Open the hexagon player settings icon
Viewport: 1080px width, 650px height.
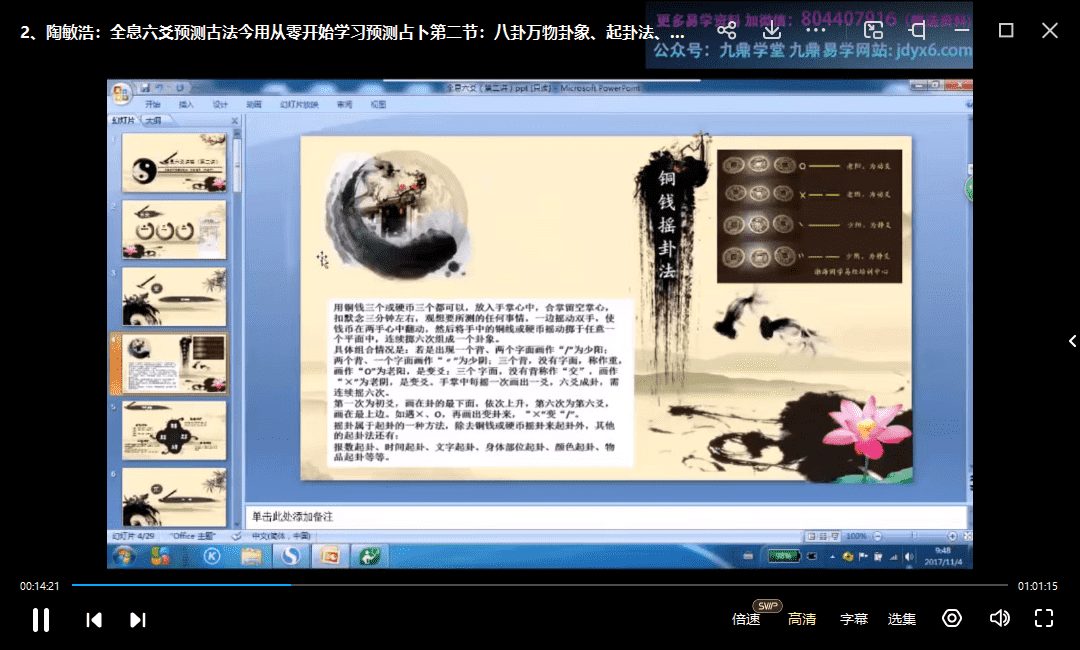click(952, 618)
